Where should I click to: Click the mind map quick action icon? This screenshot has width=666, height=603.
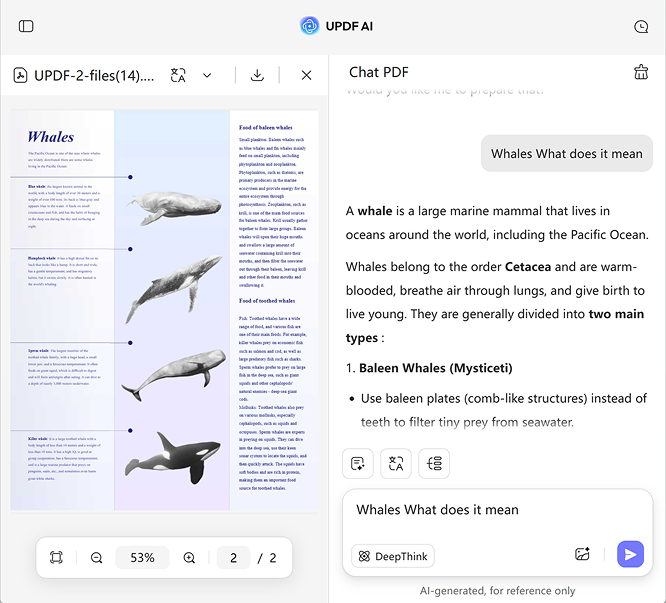click(x=434, y=463)
